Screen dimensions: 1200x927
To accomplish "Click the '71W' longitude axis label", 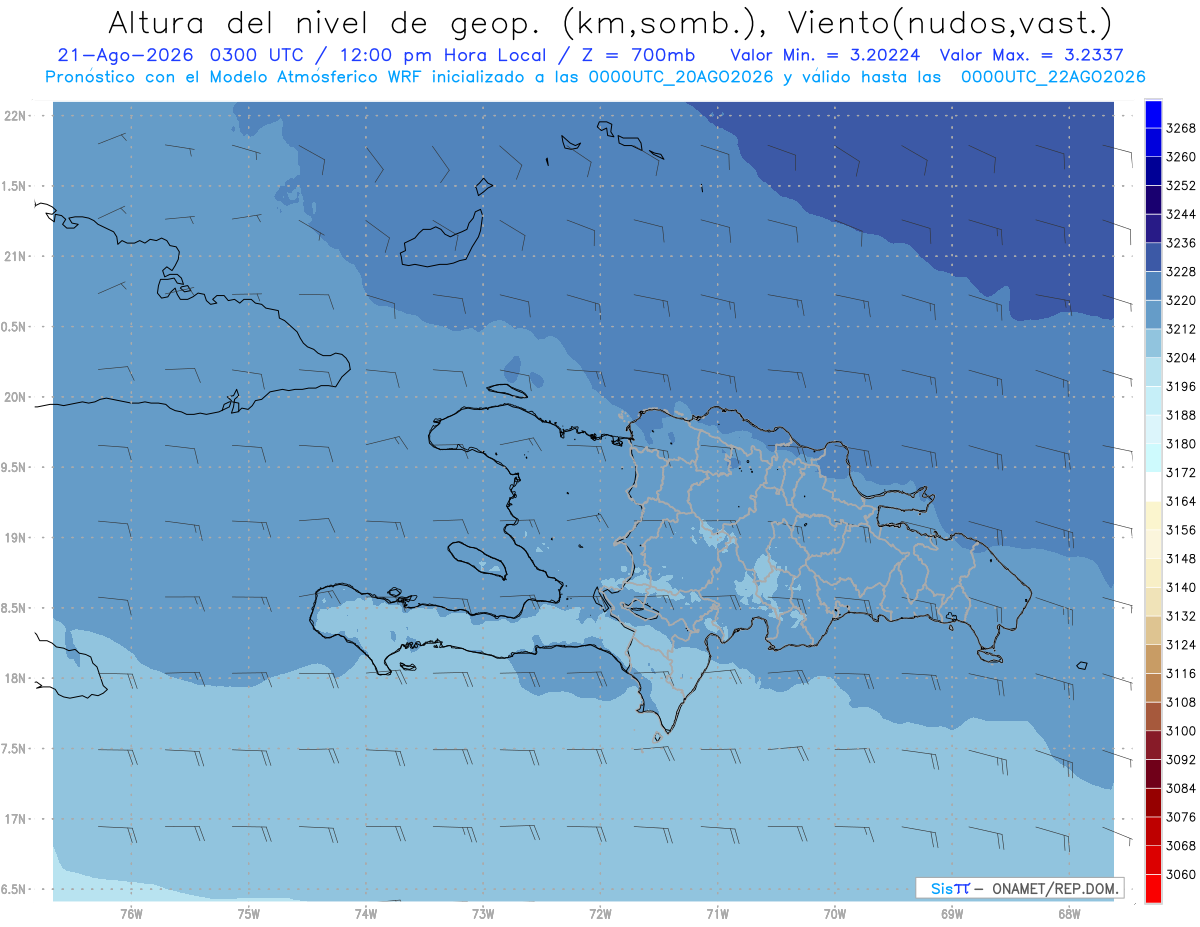I will pyautogui.click(x=717, y=913).
